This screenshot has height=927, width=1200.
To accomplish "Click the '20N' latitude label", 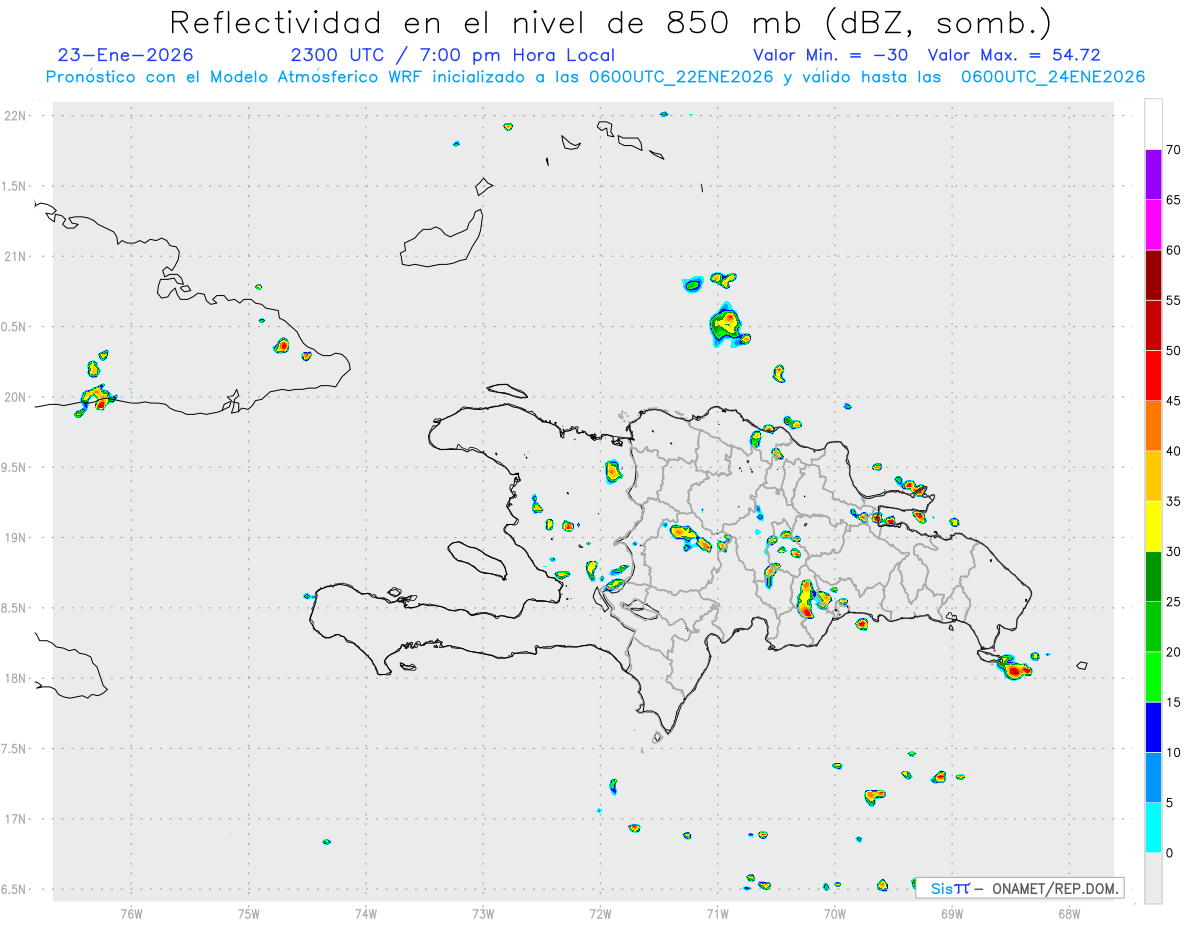I will point(17,397).
